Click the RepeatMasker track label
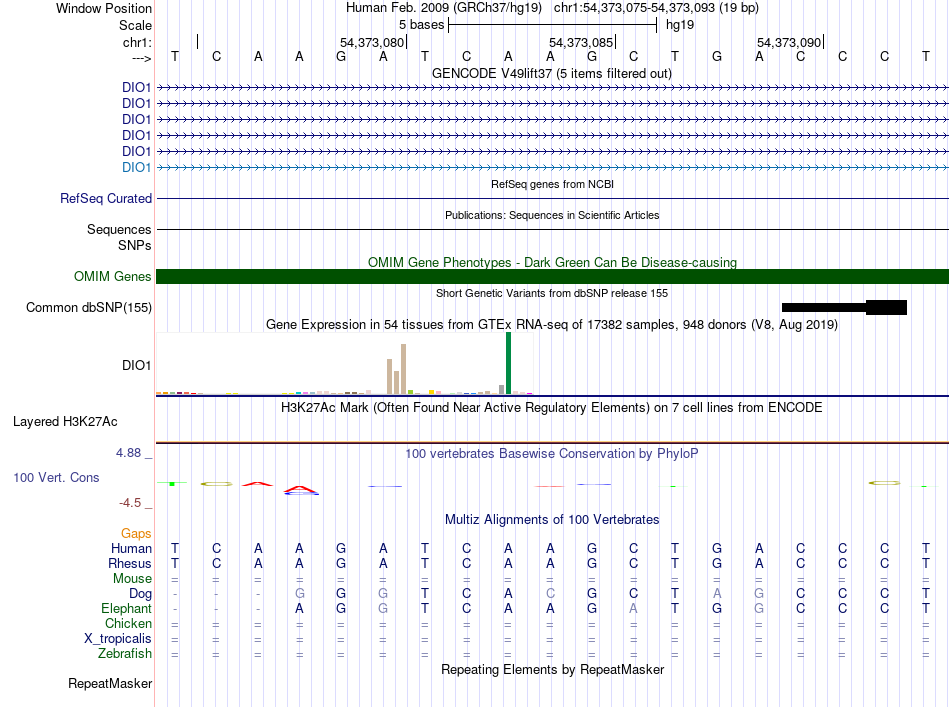 pos(110,683)
